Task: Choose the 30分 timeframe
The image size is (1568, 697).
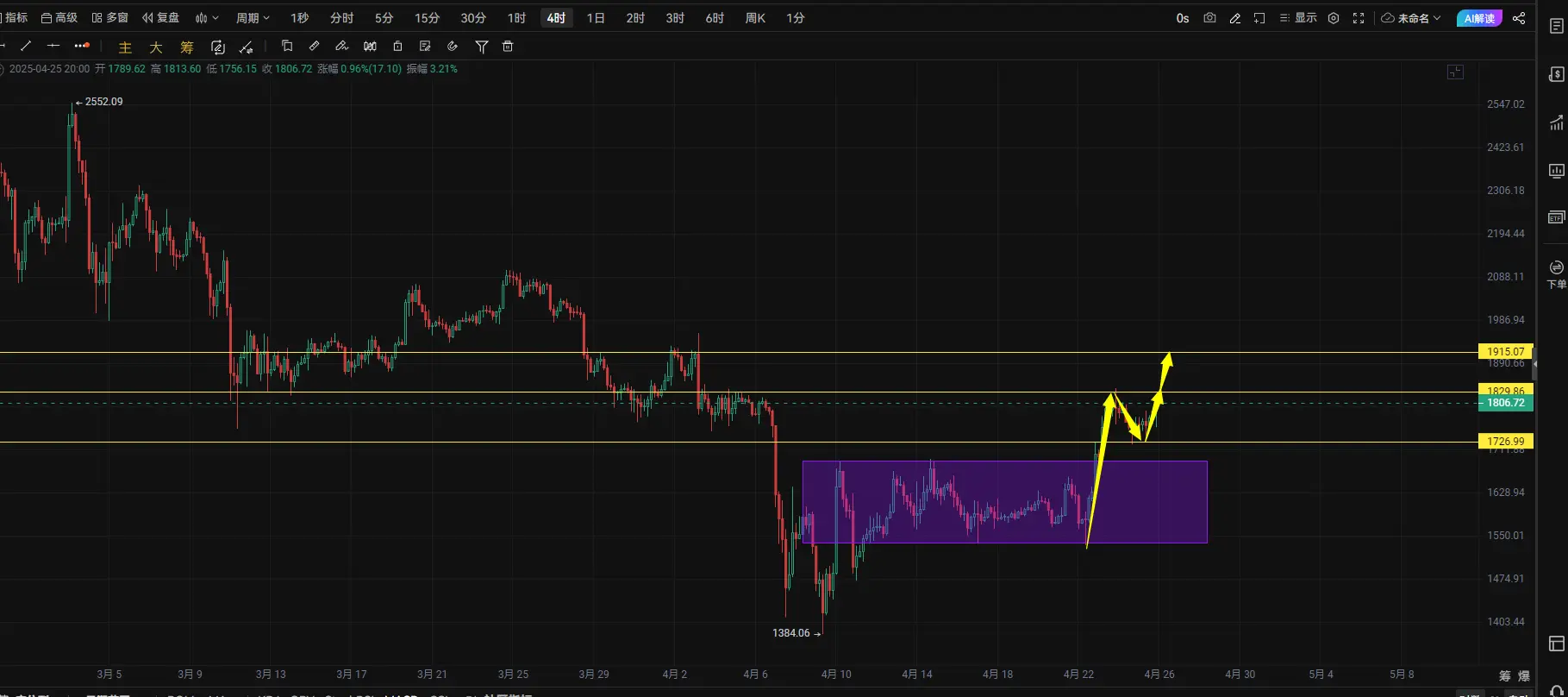Action: click(473, 17)
